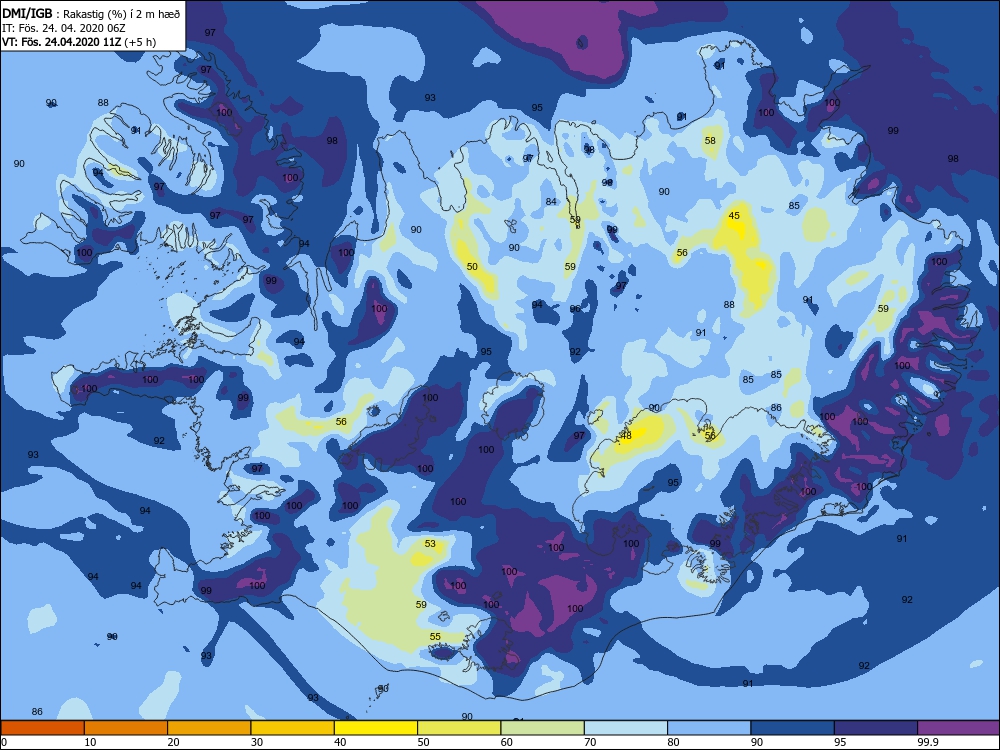This screenshot has height=750, width=1000.
Task: Click the '84' humidity value
Action: (x=551, y=202)
